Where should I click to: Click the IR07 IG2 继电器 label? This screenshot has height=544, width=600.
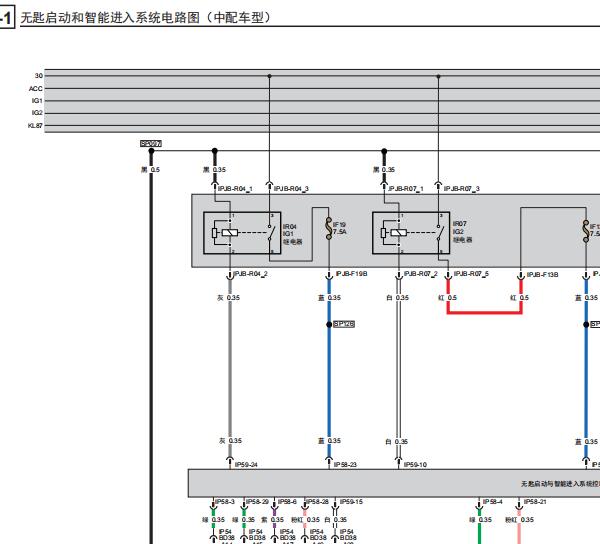462,231
